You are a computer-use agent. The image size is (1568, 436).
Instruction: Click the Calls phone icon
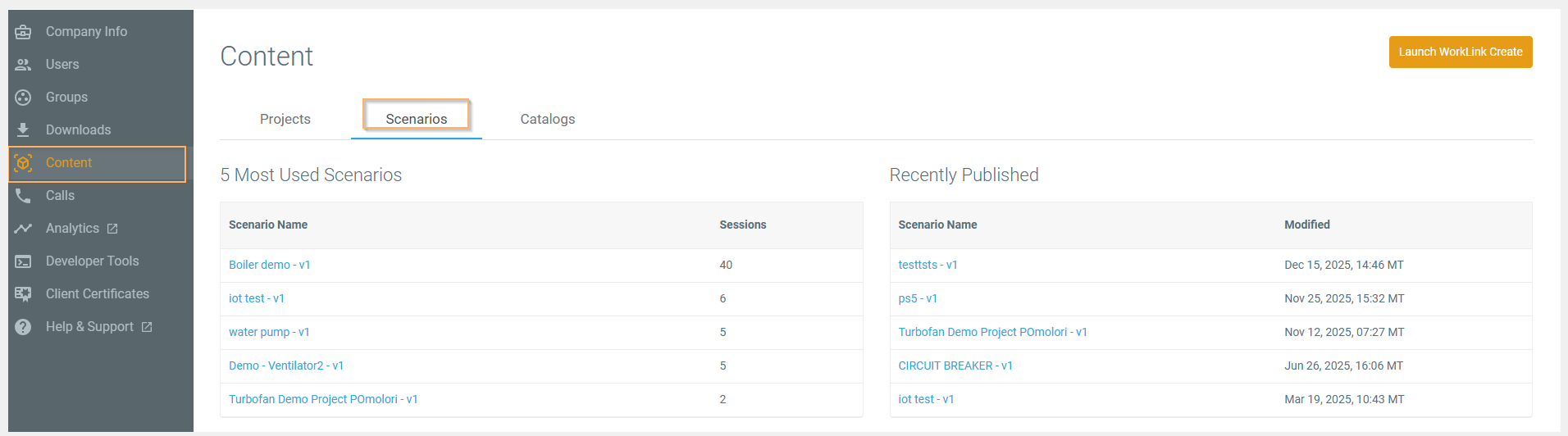tap(23, 196)
